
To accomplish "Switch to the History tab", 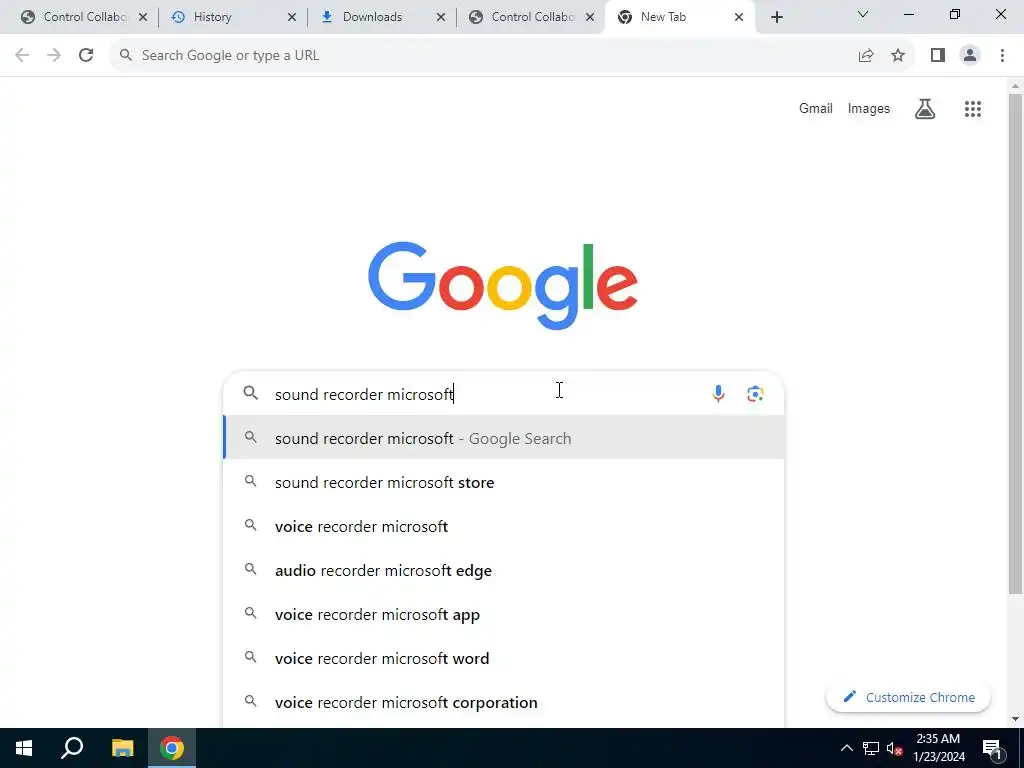I will tap(232, 17).
